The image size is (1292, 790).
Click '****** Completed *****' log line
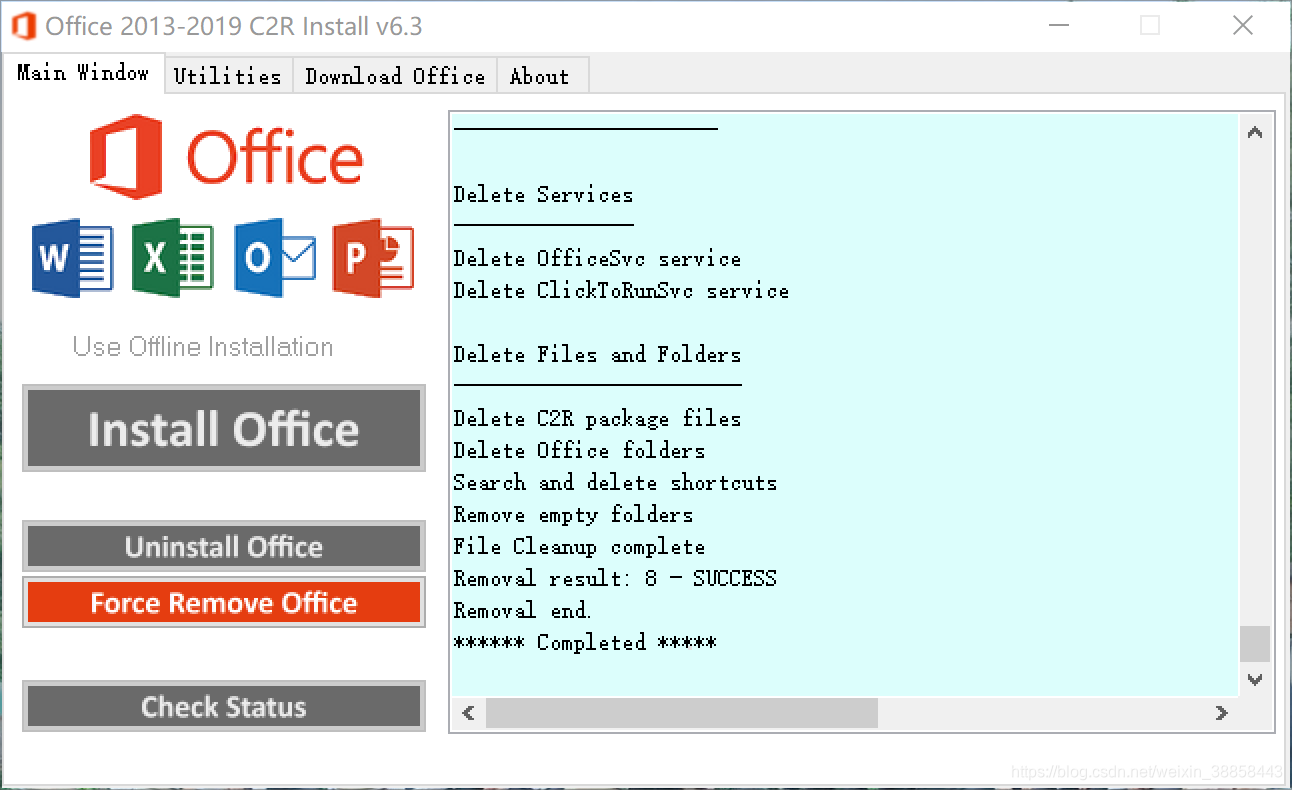[585, 642]
